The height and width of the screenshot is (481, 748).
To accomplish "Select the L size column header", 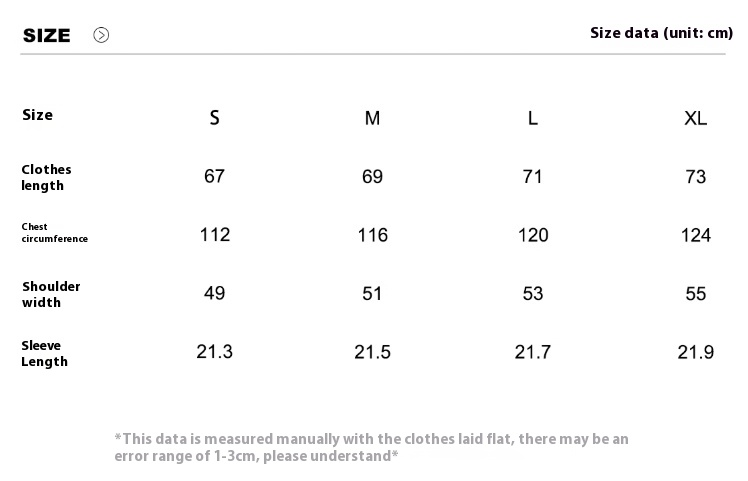I will tap(533, 118).
